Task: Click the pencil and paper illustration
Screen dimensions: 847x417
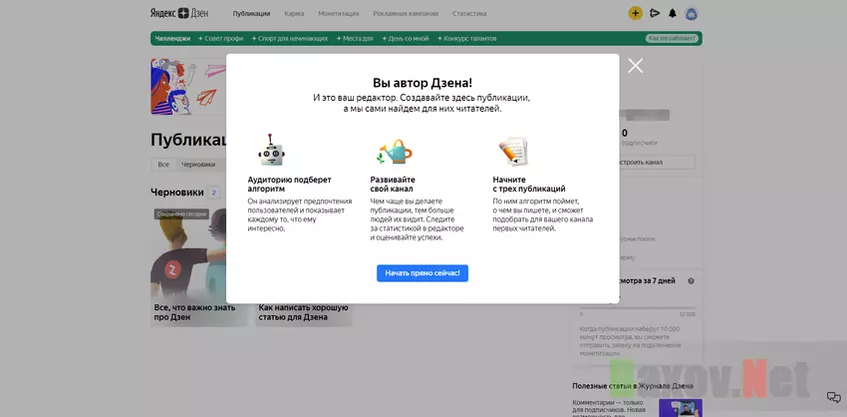Action: tap(513, 151)
